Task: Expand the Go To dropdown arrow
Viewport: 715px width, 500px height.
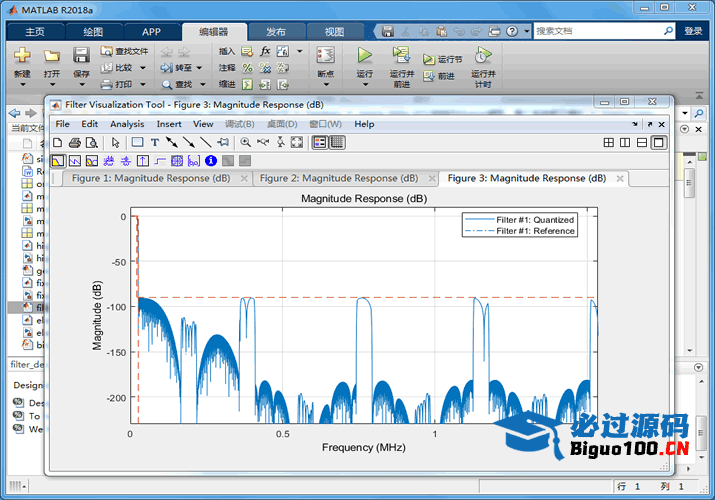Action: [x=199, y=68]
